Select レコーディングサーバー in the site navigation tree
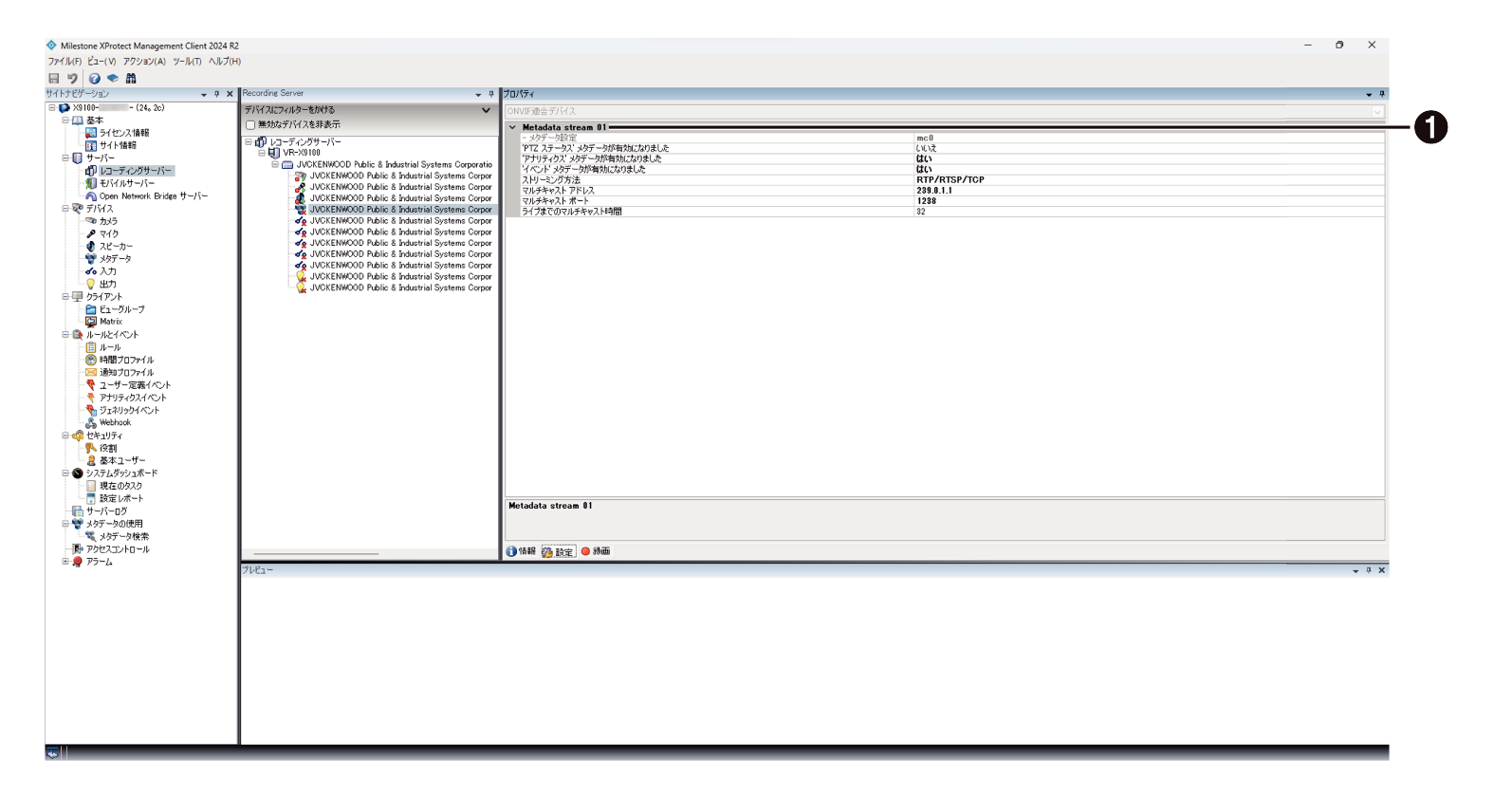The image size is (1512, 798). pos(136,171)
